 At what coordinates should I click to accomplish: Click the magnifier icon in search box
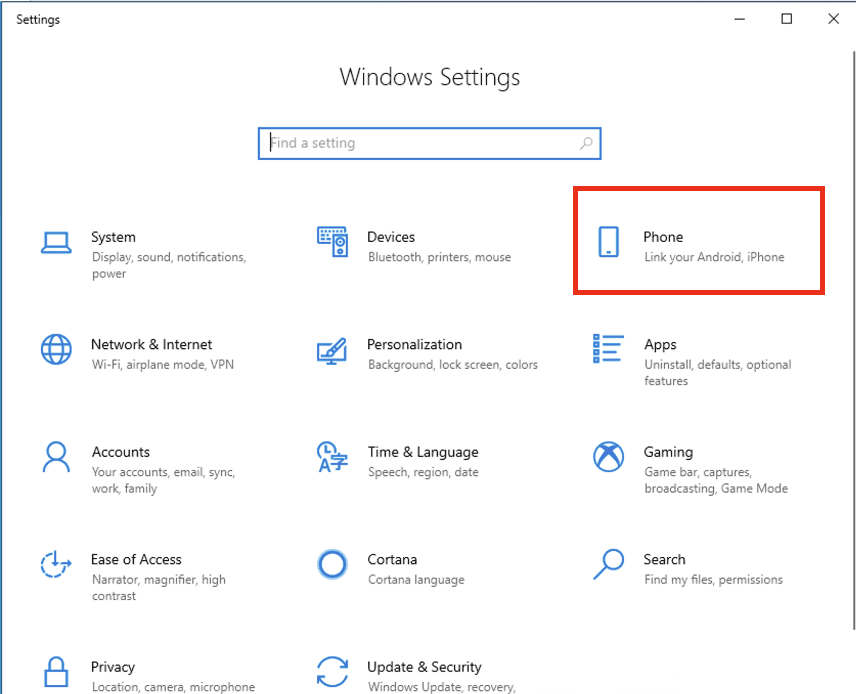pyautogui.click(x=586, y=143)
